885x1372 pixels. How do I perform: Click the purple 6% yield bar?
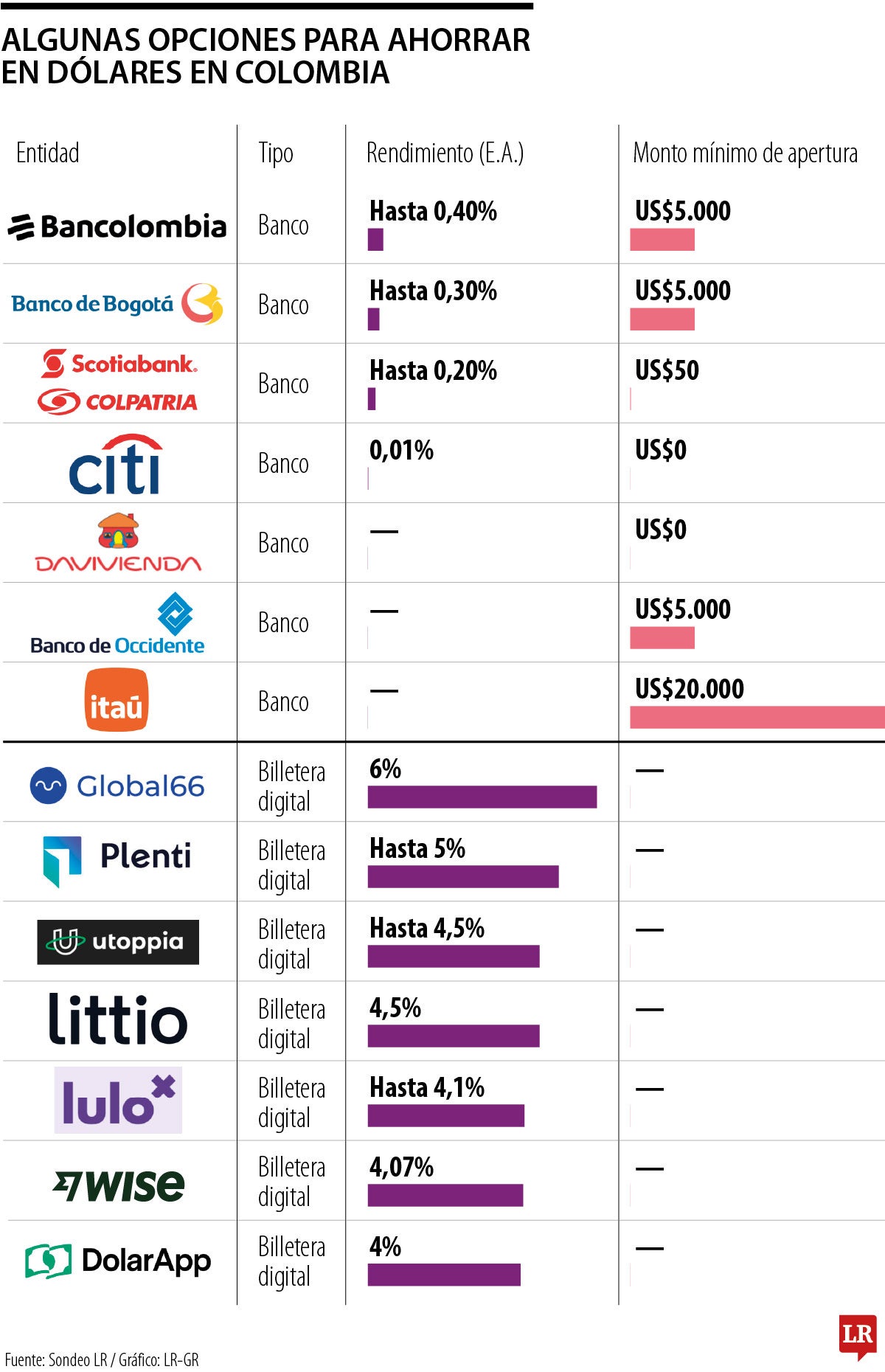tap(482, 797)
